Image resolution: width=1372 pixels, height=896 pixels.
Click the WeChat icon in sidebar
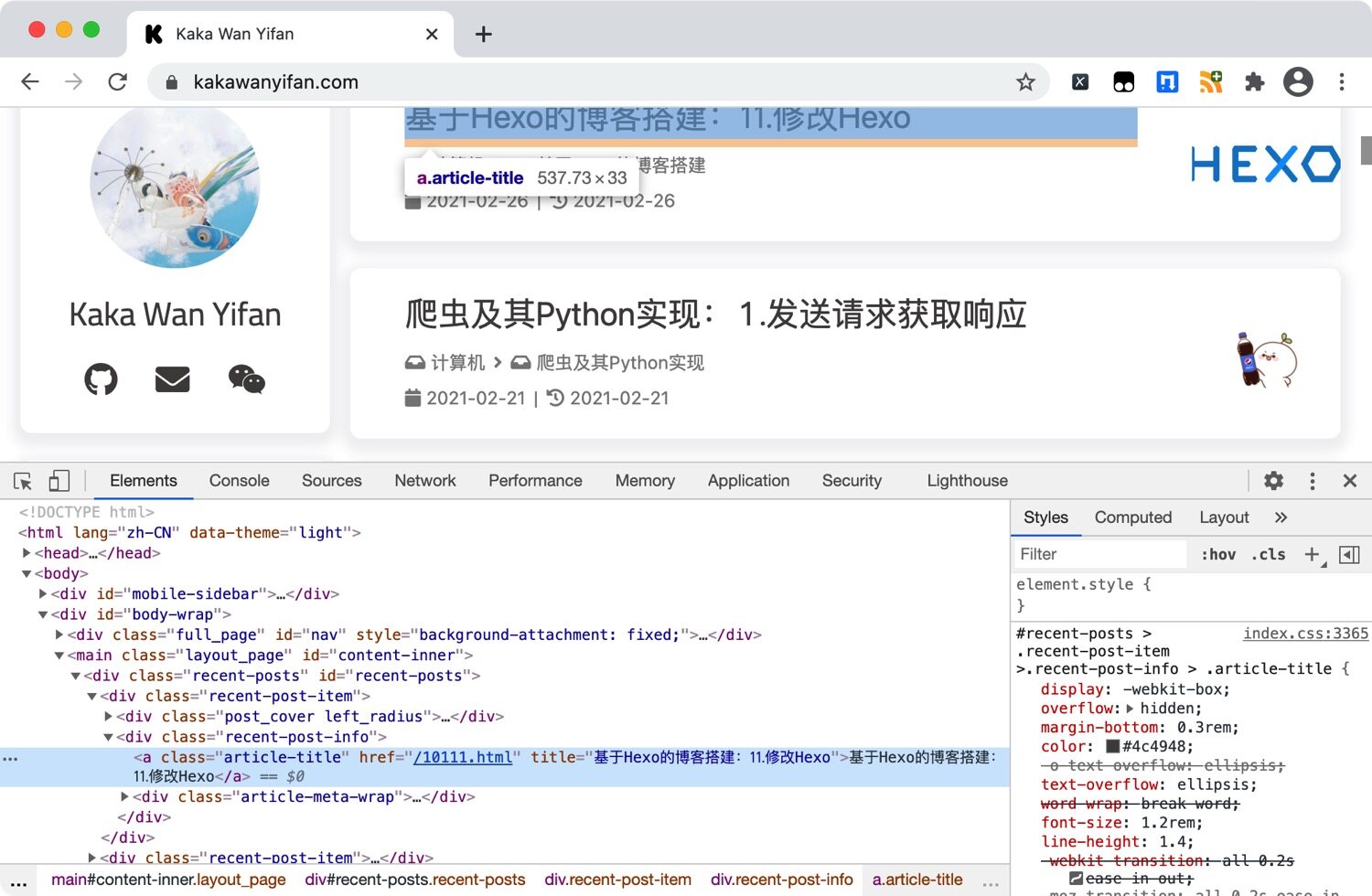pyautogui.click(x=246, y=379)
